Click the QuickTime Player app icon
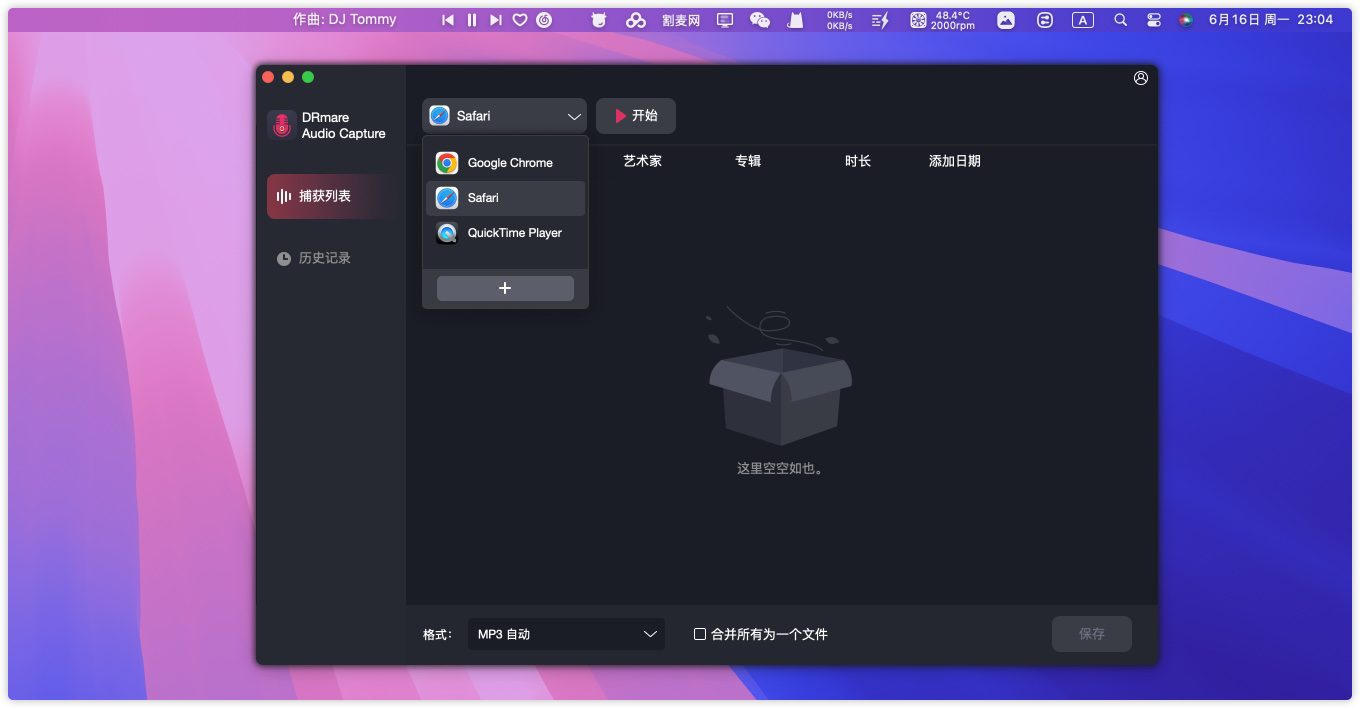 [447, 233]
